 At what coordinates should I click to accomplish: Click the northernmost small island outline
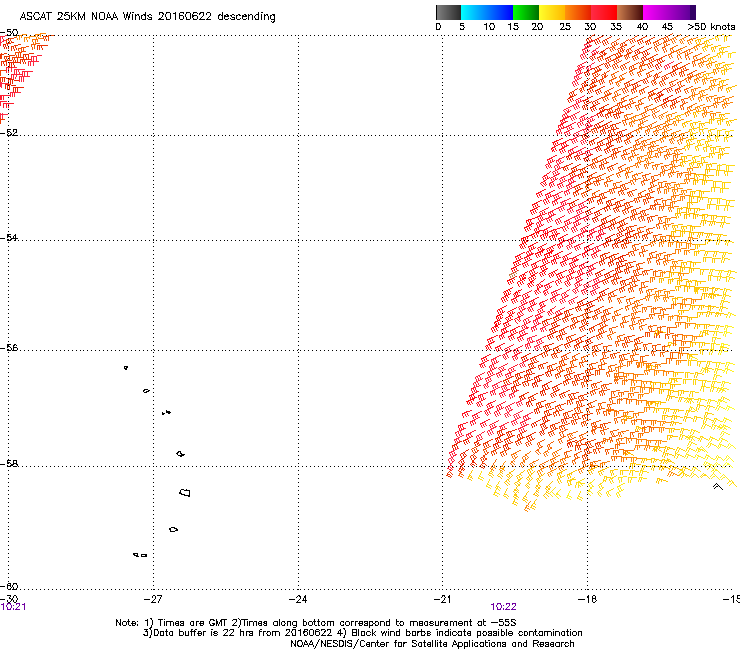[x=126, y=367]
